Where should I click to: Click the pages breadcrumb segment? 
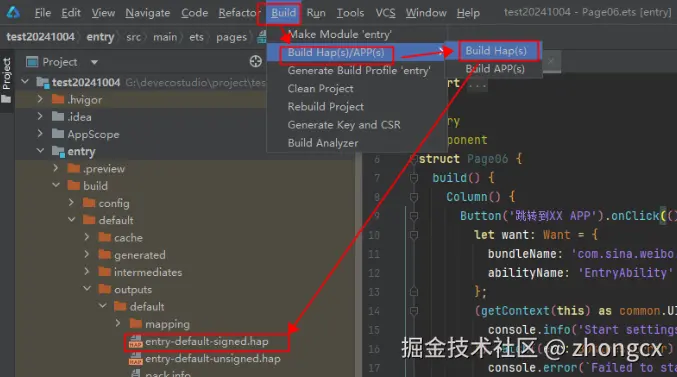(x=231, y=38)
